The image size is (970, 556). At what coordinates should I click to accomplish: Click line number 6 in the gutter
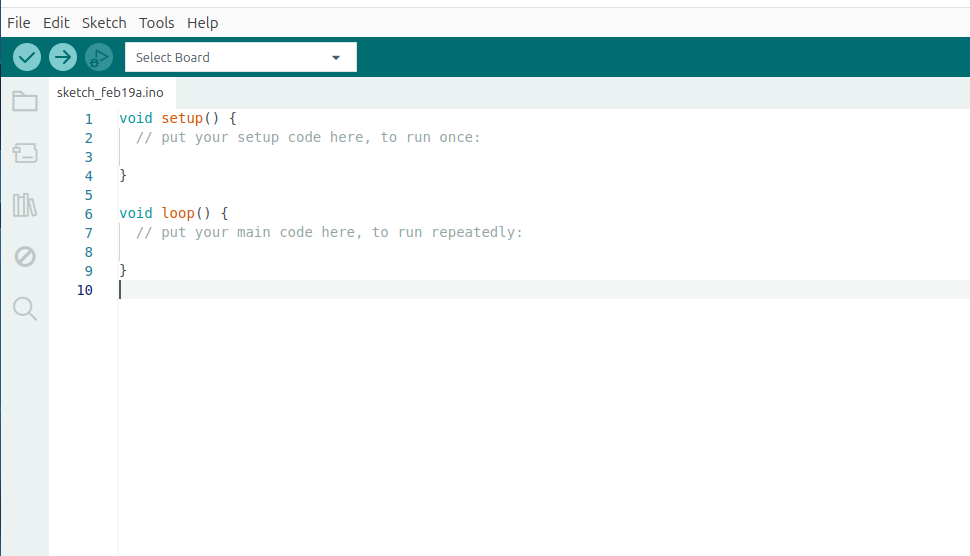click(x=88, y=214)
